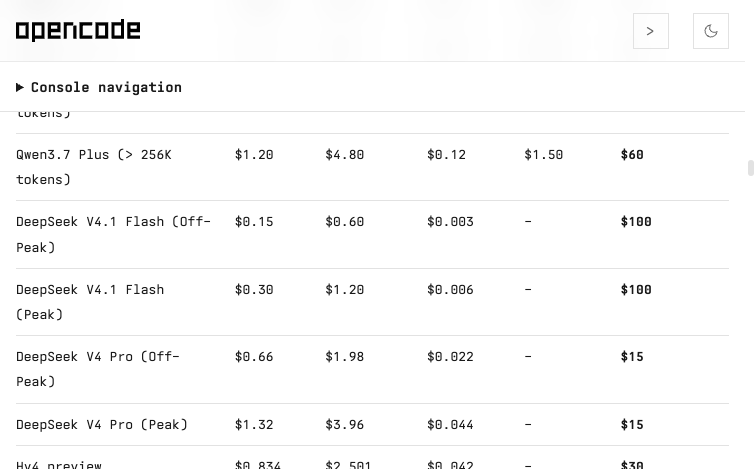Select the $15 value in V4 Pro (Off-Peak) row

coord(632,357)
